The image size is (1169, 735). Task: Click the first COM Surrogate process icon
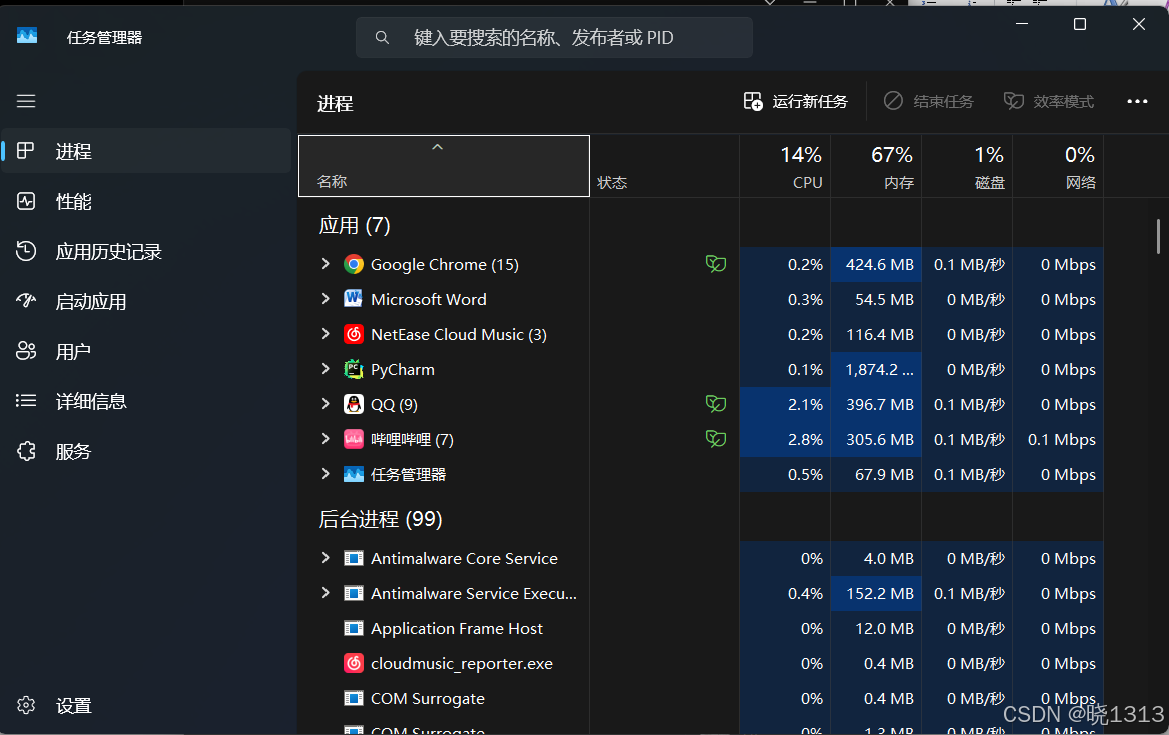tap(353, 698)
